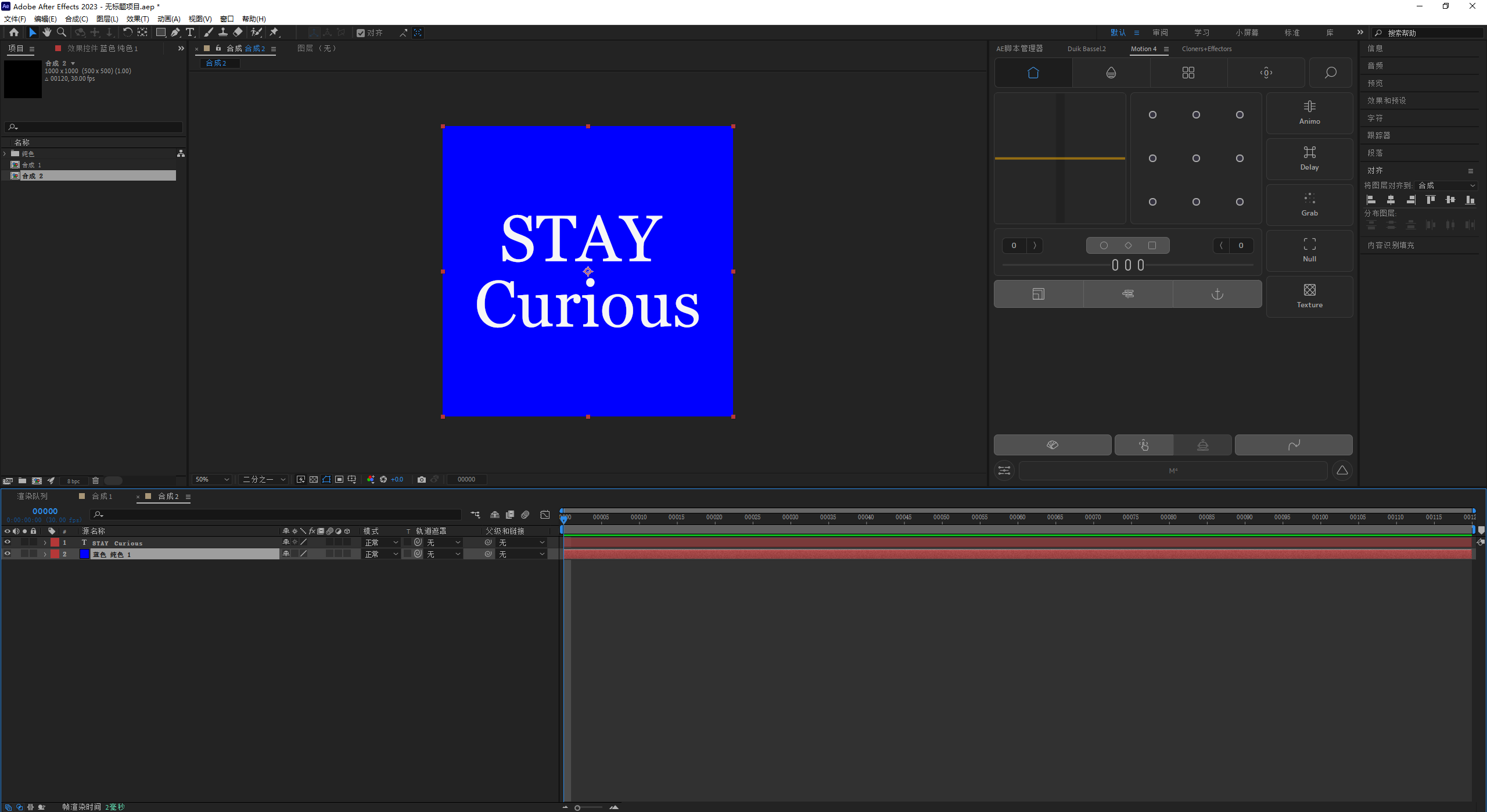Open the 50% magnification dropdown
The image size is (1487, 812).
click(x=213, y=479)
